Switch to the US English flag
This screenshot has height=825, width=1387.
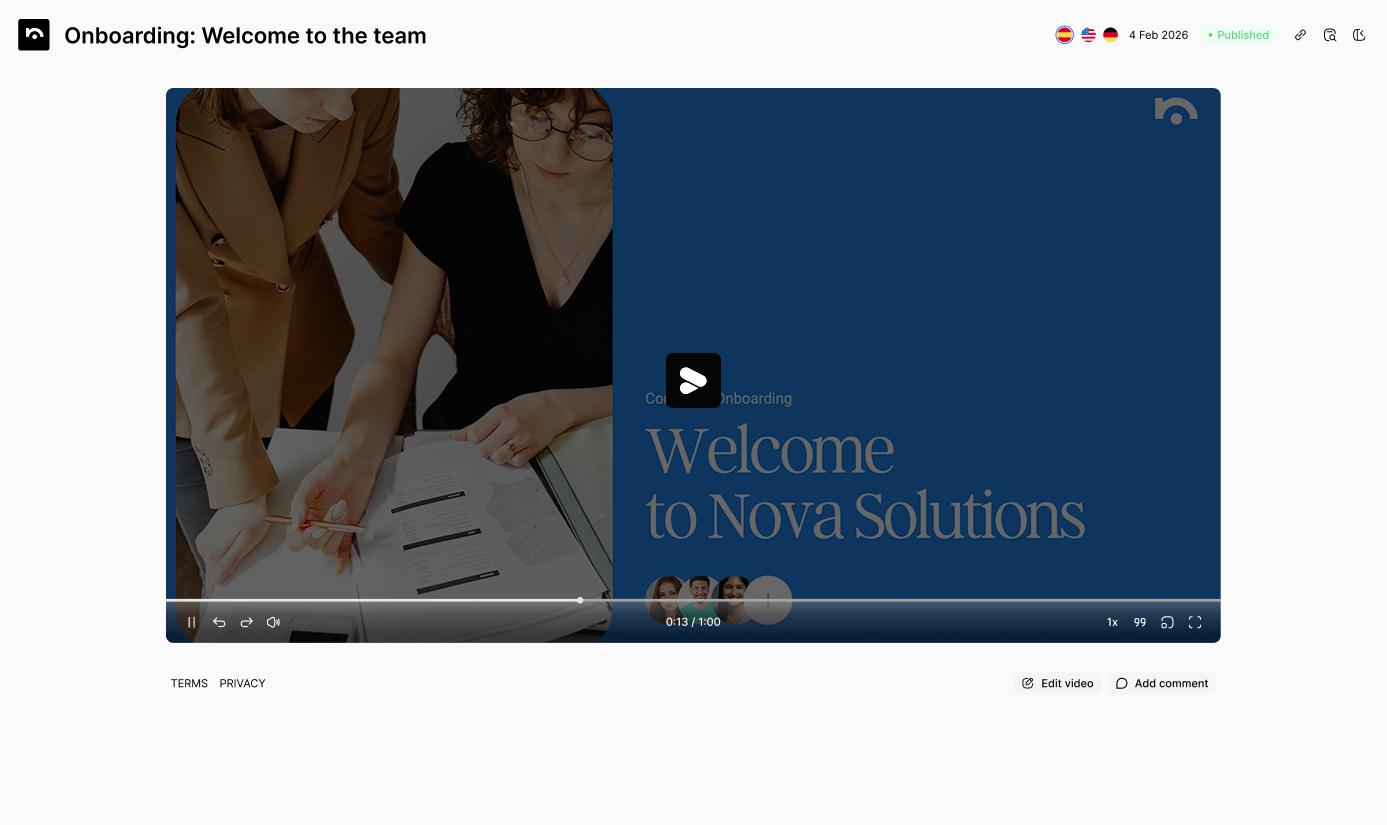(1088, 35)
